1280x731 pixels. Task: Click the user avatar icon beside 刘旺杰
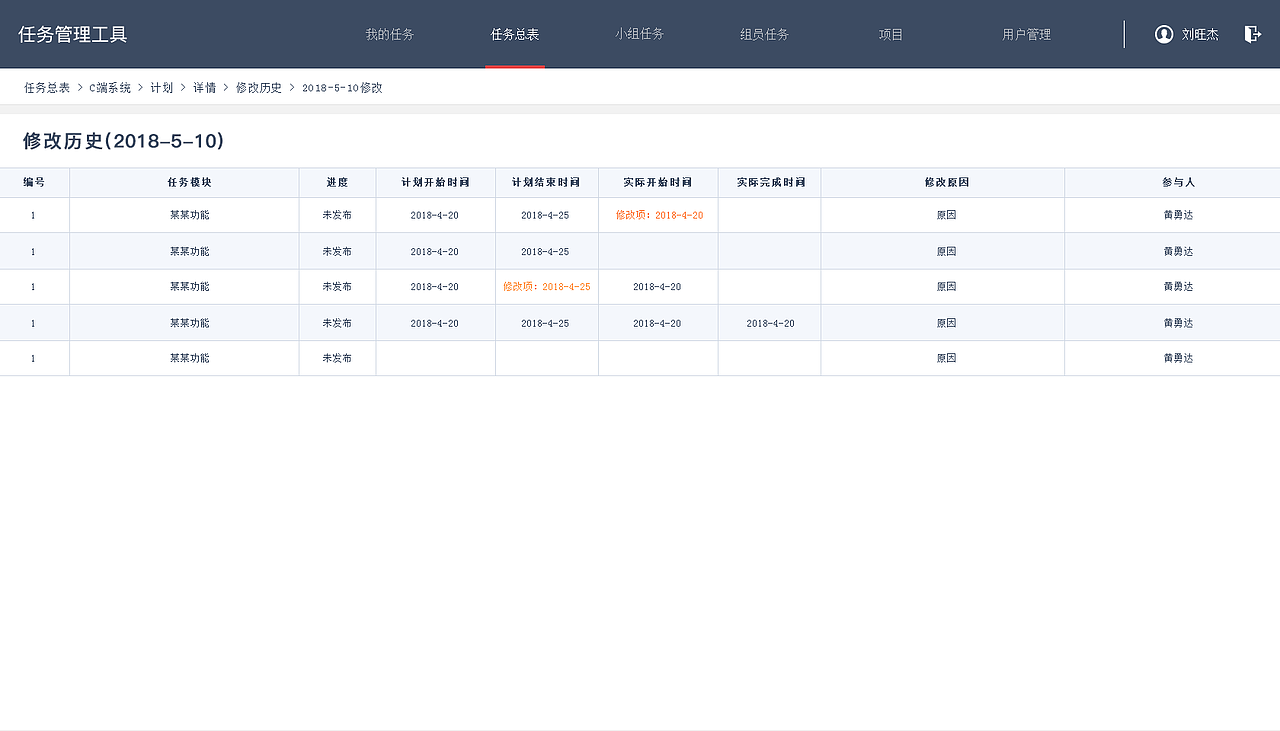click(1163, 33)
